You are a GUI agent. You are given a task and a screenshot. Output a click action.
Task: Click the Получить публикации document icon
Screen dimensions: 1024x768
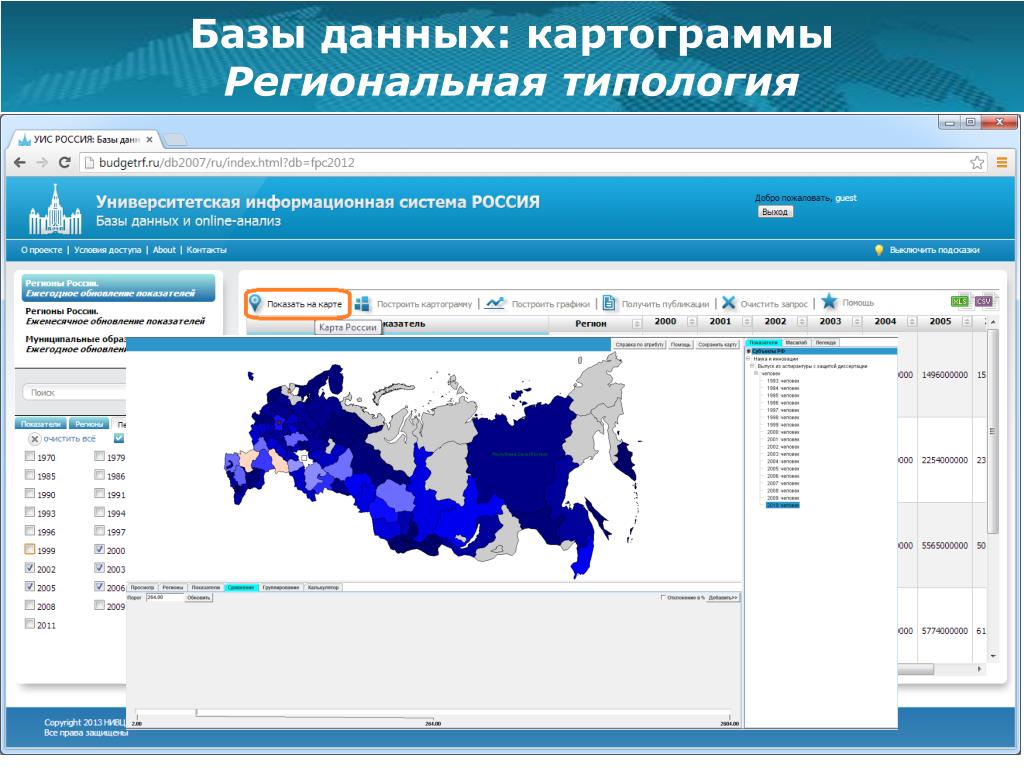click(609, 303)
